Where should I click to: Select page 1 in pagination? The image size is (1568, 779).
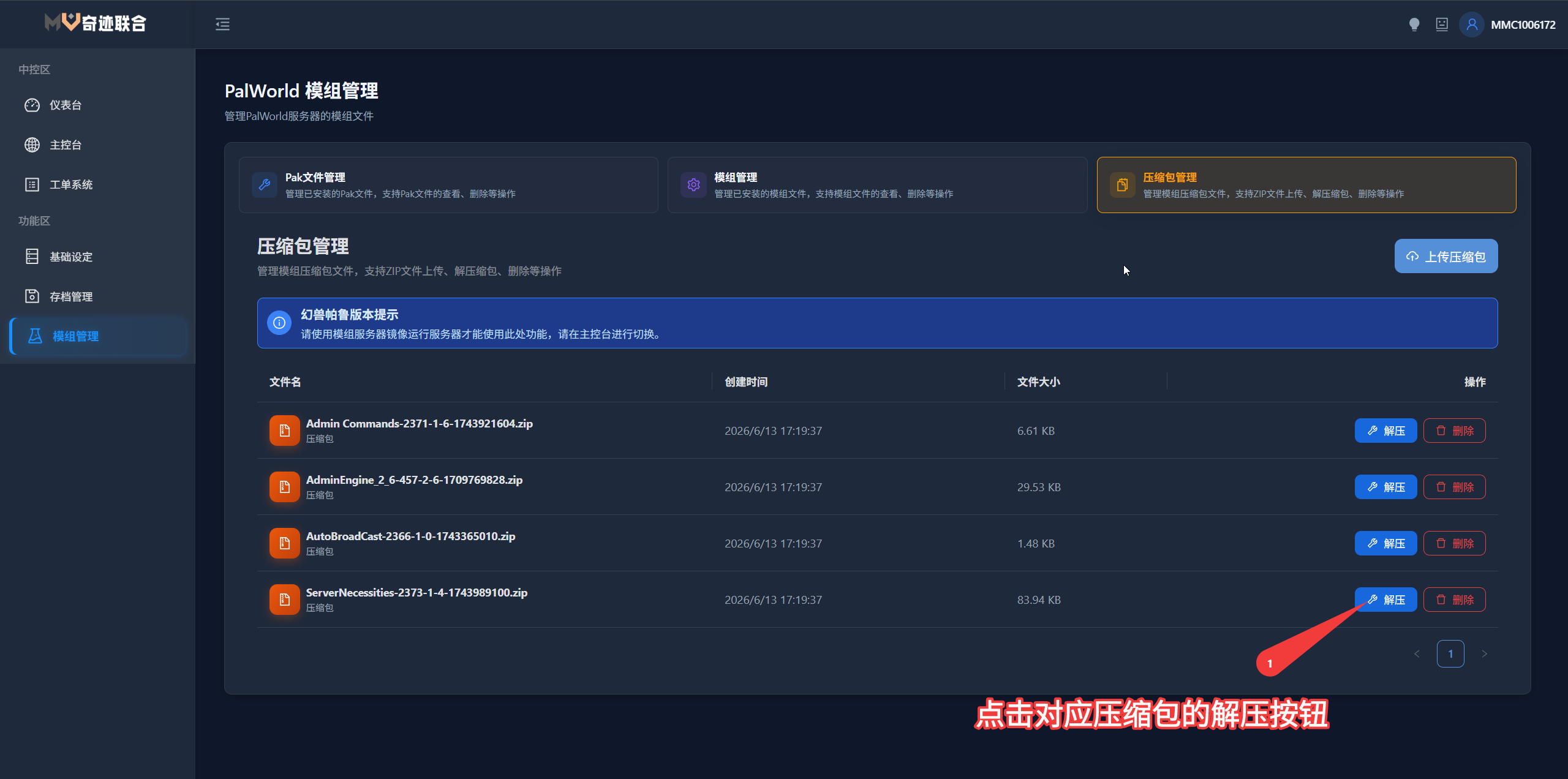click(1450, 654)
